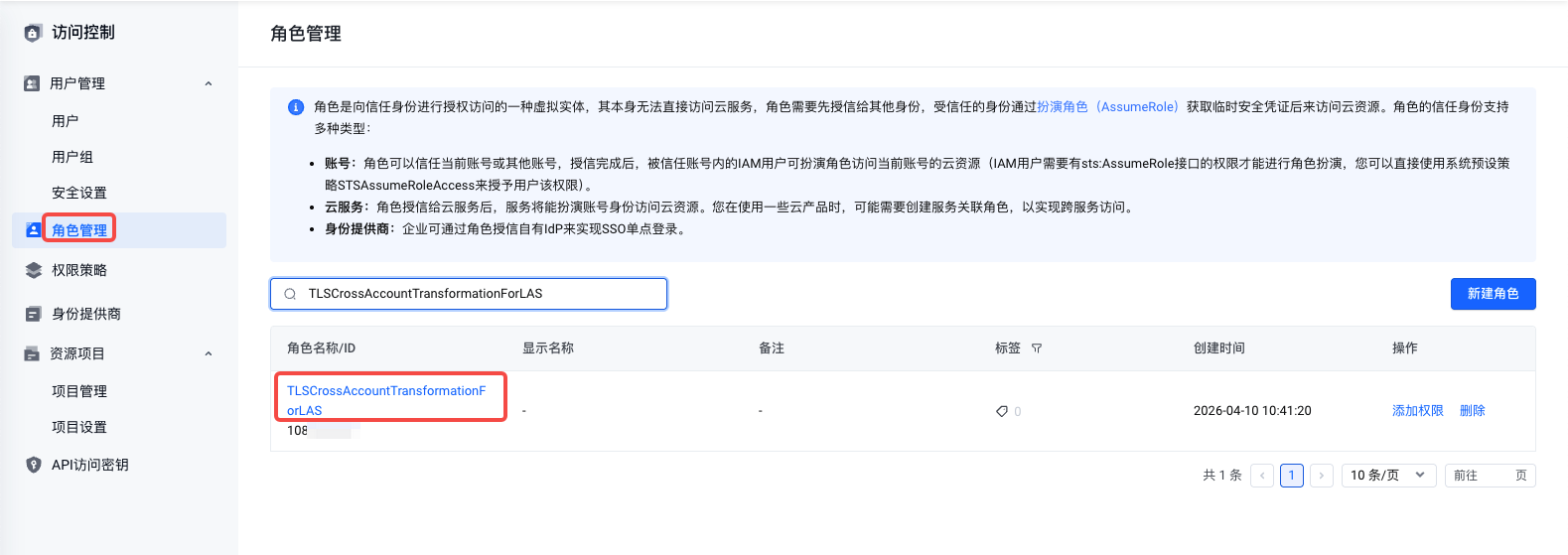This screenshot has width=1568, height=555.
Task: Go to previous page arrow
Action: 1262,476
